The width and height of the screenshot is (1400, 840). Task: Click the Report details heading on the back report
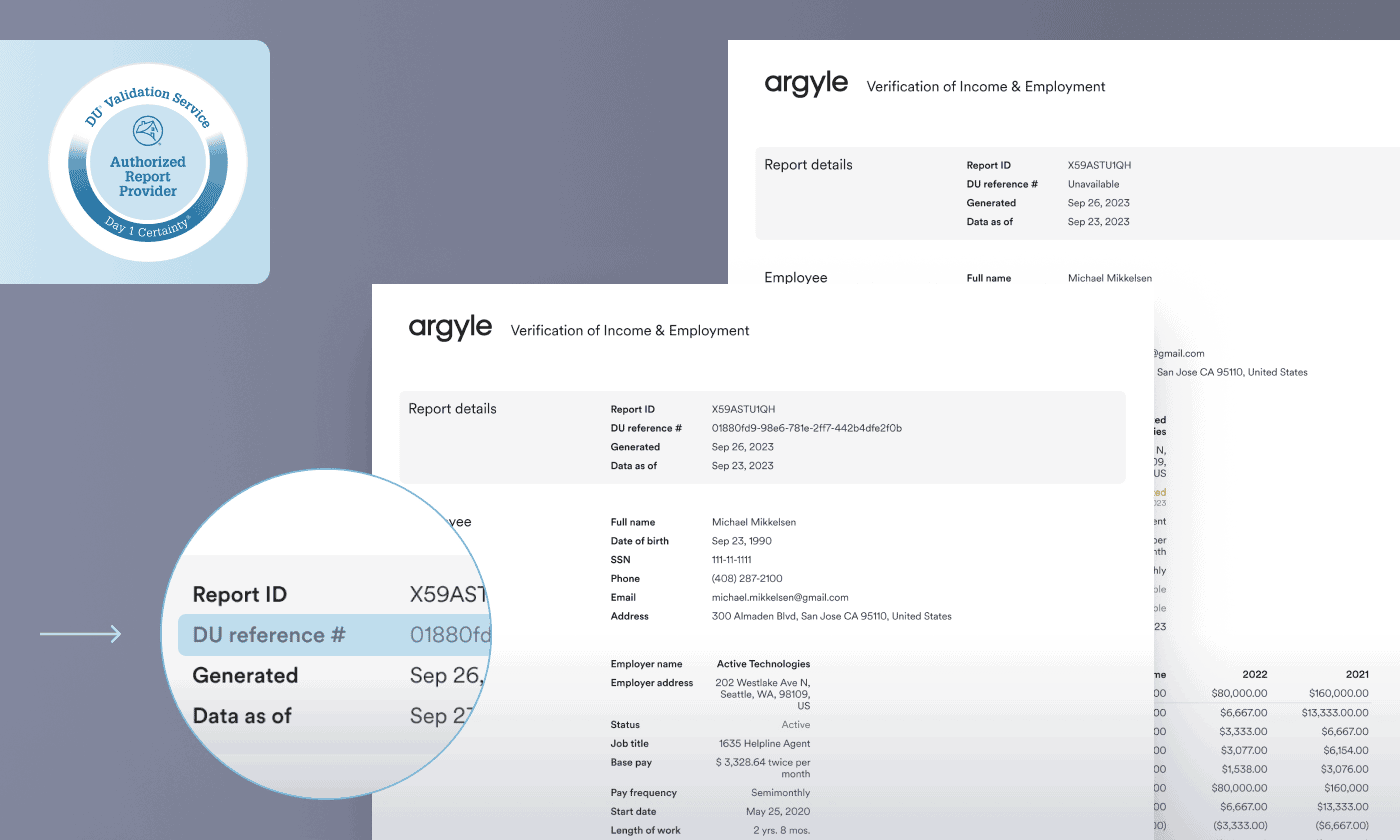pyautogui.click(x=809, y=165)
